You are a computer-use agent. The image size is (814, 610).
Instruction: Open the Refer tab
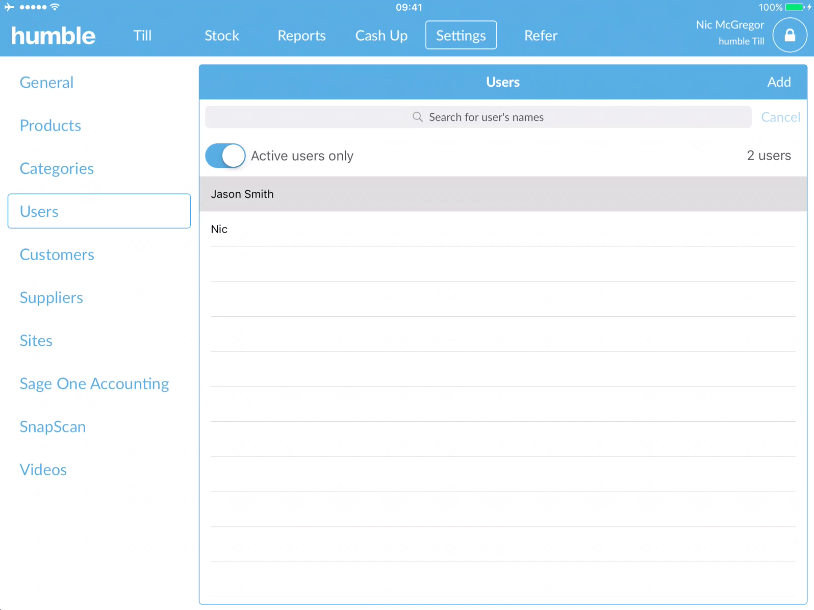540,35
